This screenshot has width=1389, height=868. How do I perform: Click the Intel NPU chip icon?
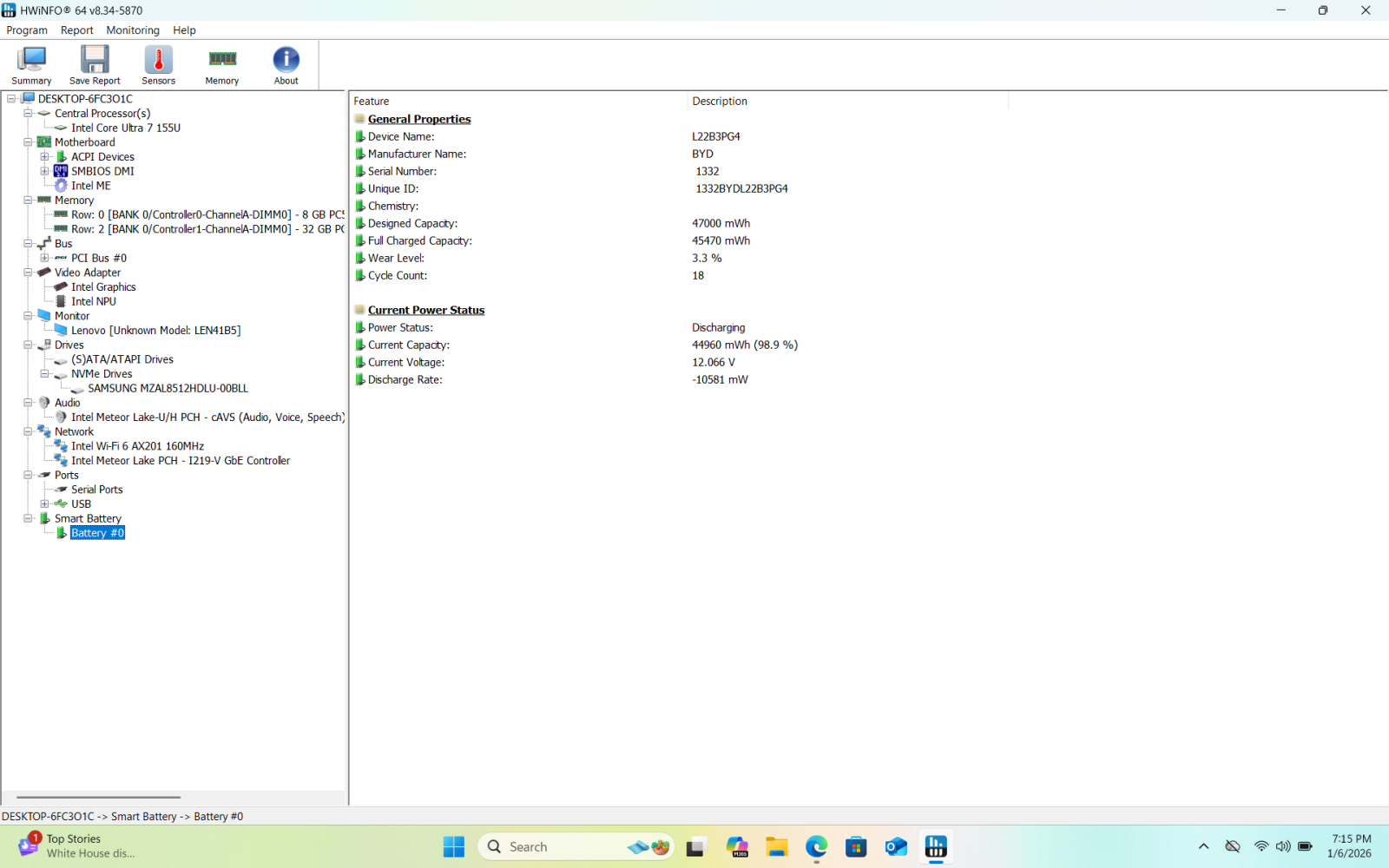pyautogui.click(x=61, y=301)
